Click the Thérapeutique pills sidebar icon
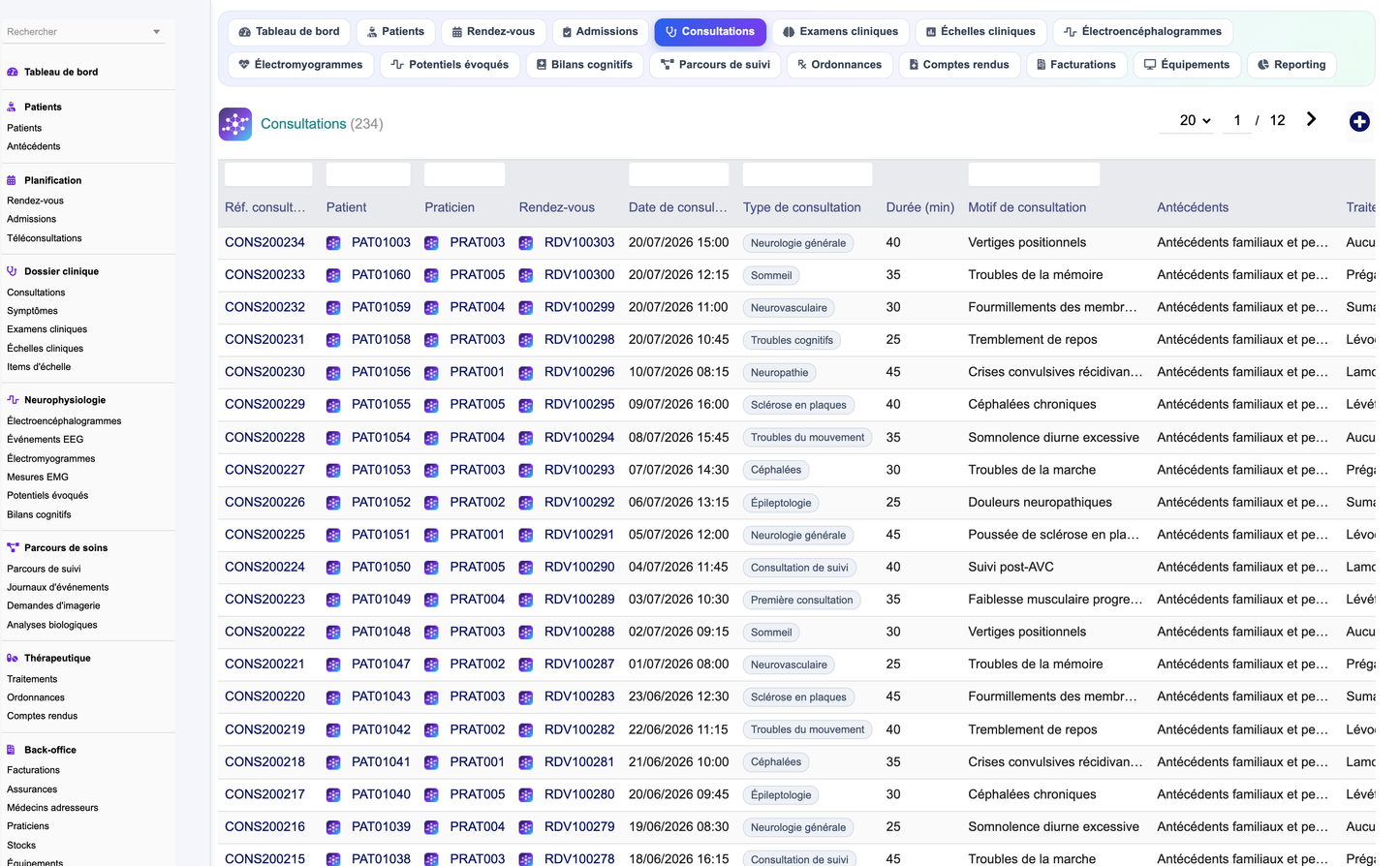Screen dimensions: 1400x866 (x=13, y=658)
